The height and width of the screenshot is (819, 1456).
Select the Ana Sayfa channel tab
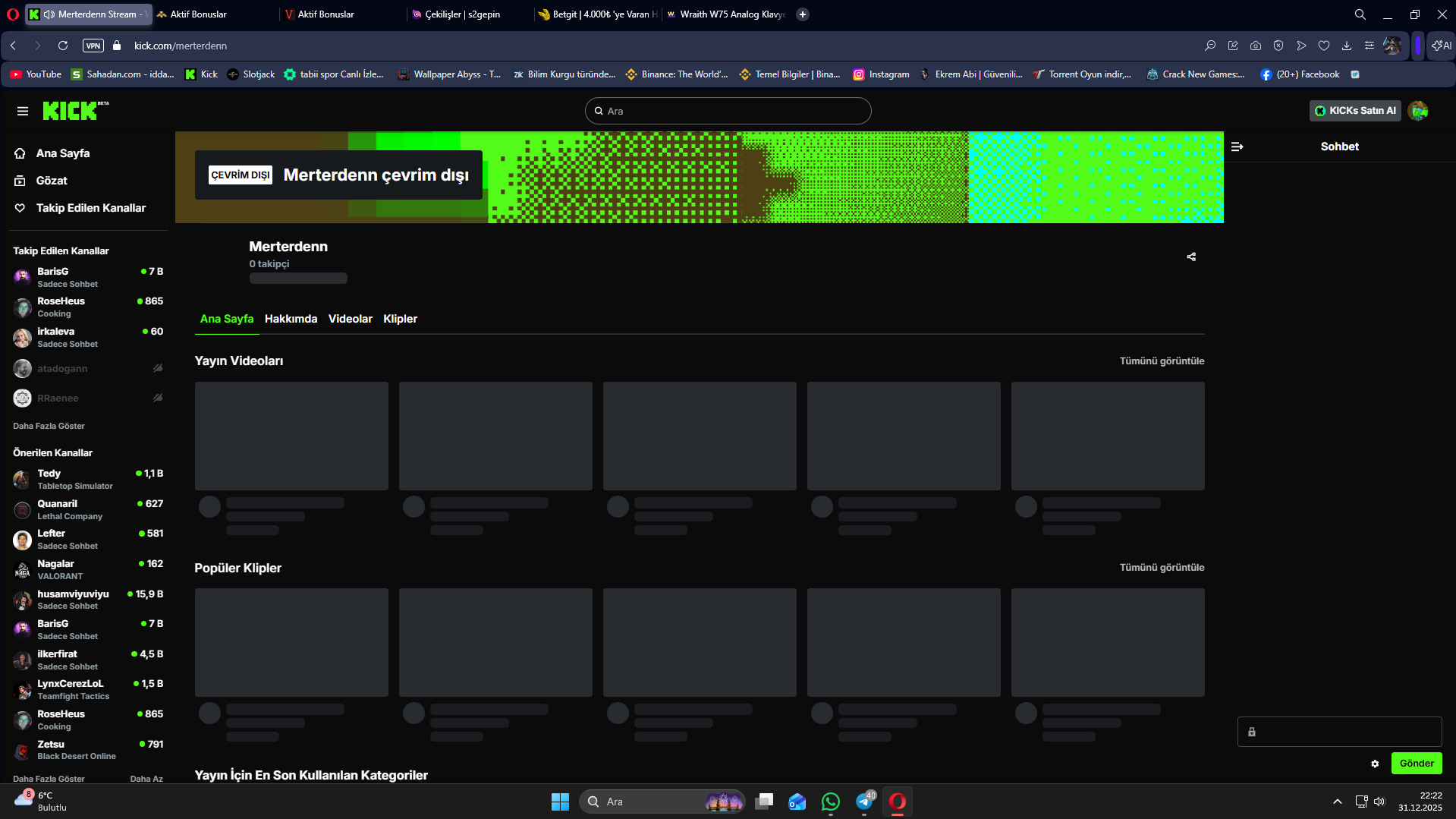point(227,319)
